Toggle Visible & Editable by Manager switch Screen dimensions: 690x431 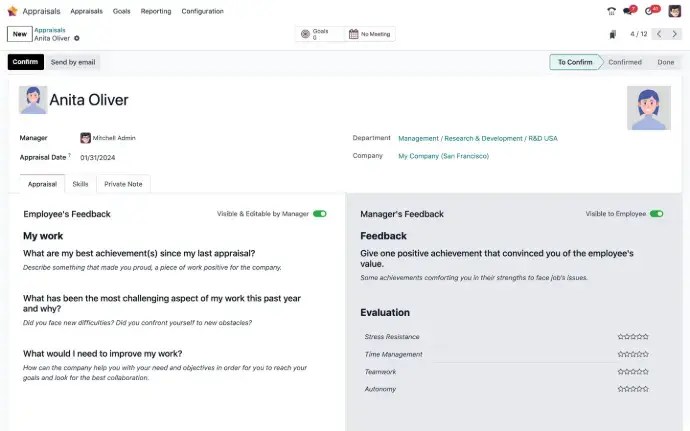(x=319, y=214)
